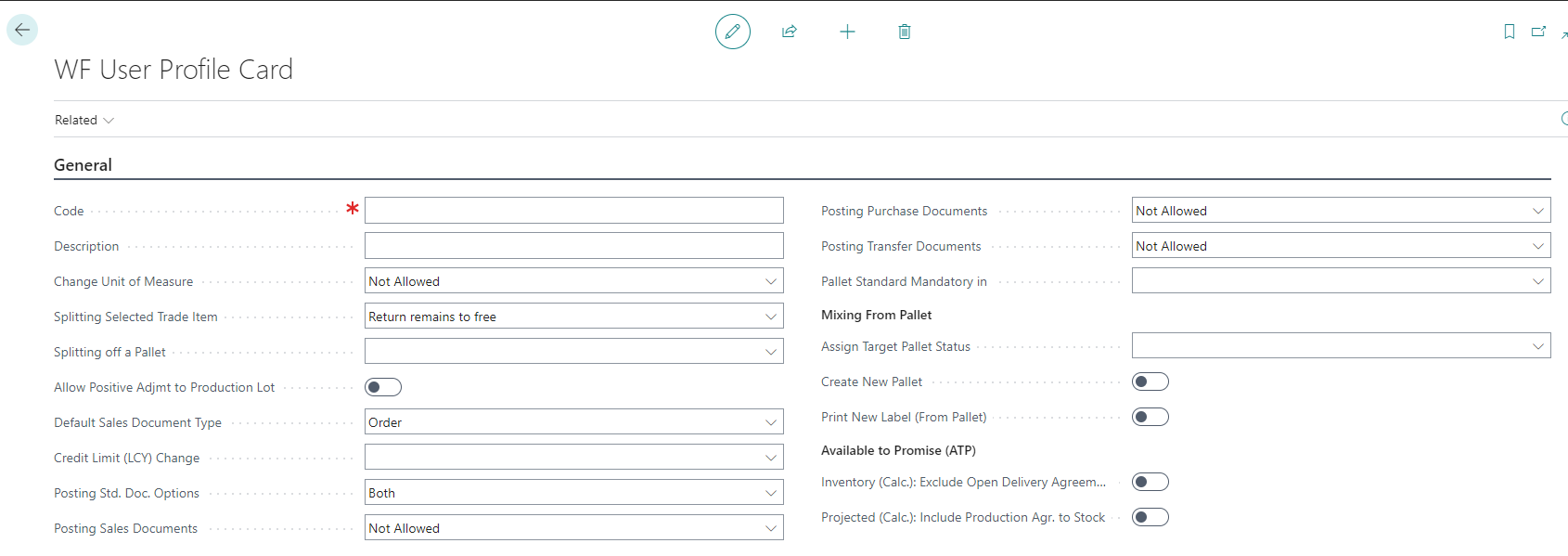Screen dimensions: 1568x556
Task: Click the pencil edit icon
Action: point(732,32)
